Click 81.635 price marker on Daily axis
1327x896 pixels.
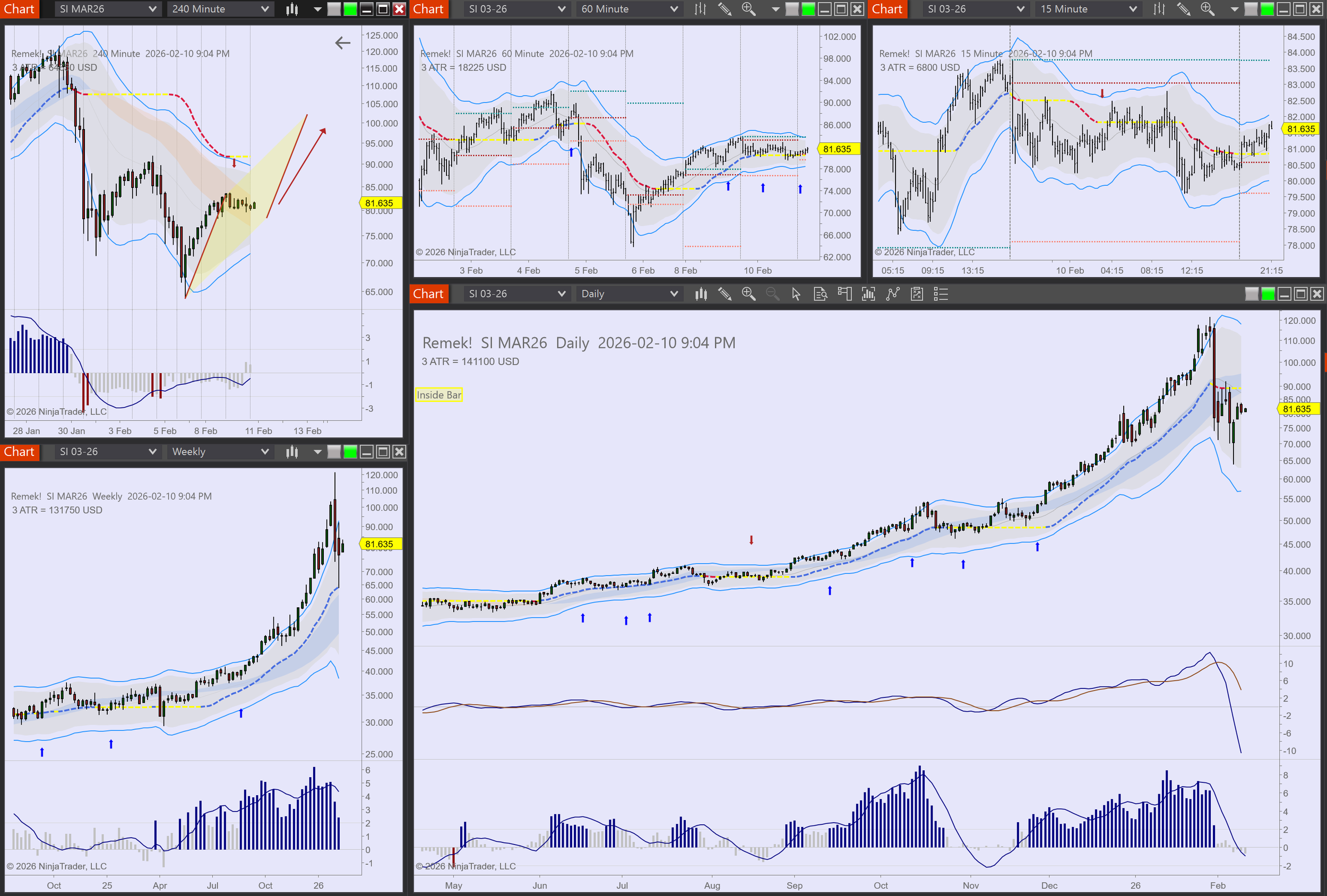(1297, 409)
